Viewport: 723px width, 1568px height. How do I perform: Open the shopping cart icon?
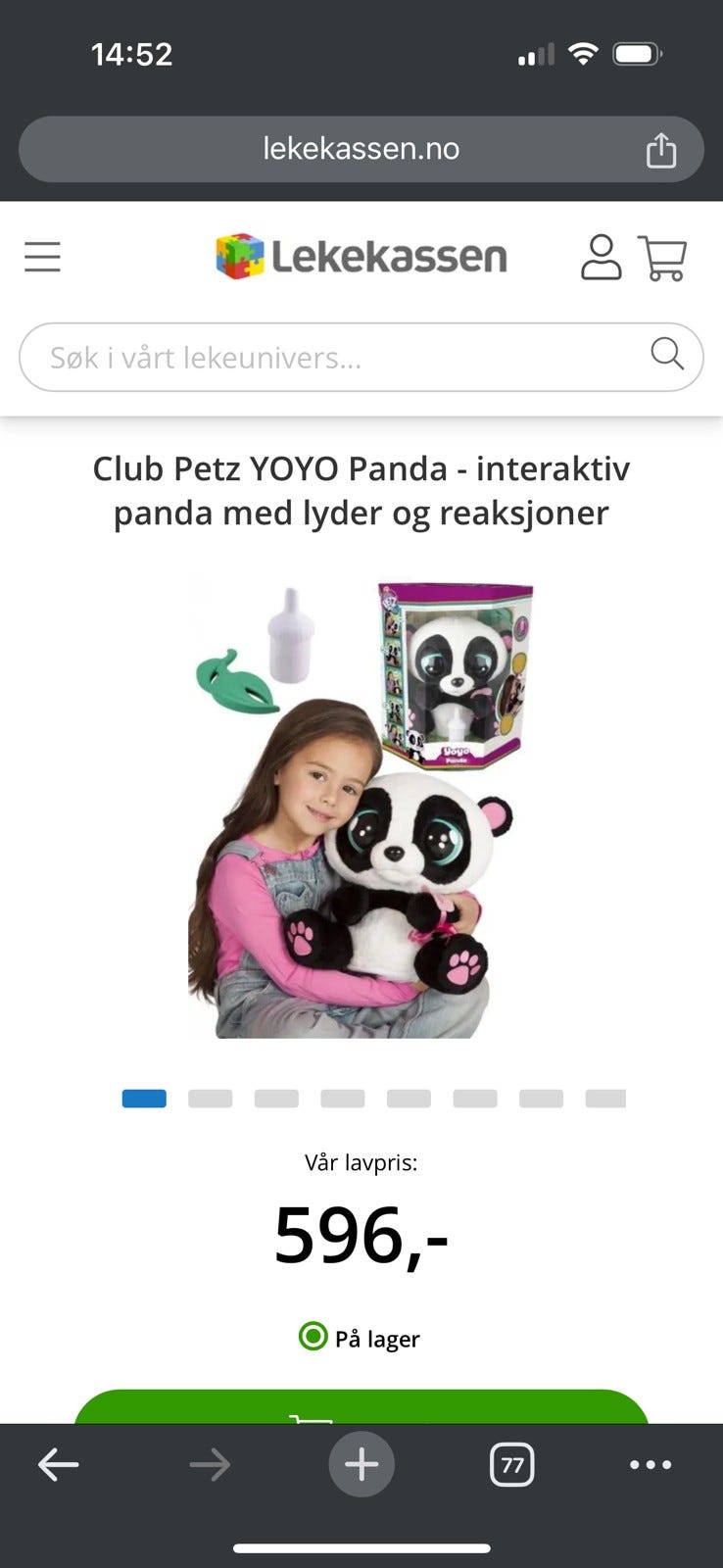pos(662,258)
